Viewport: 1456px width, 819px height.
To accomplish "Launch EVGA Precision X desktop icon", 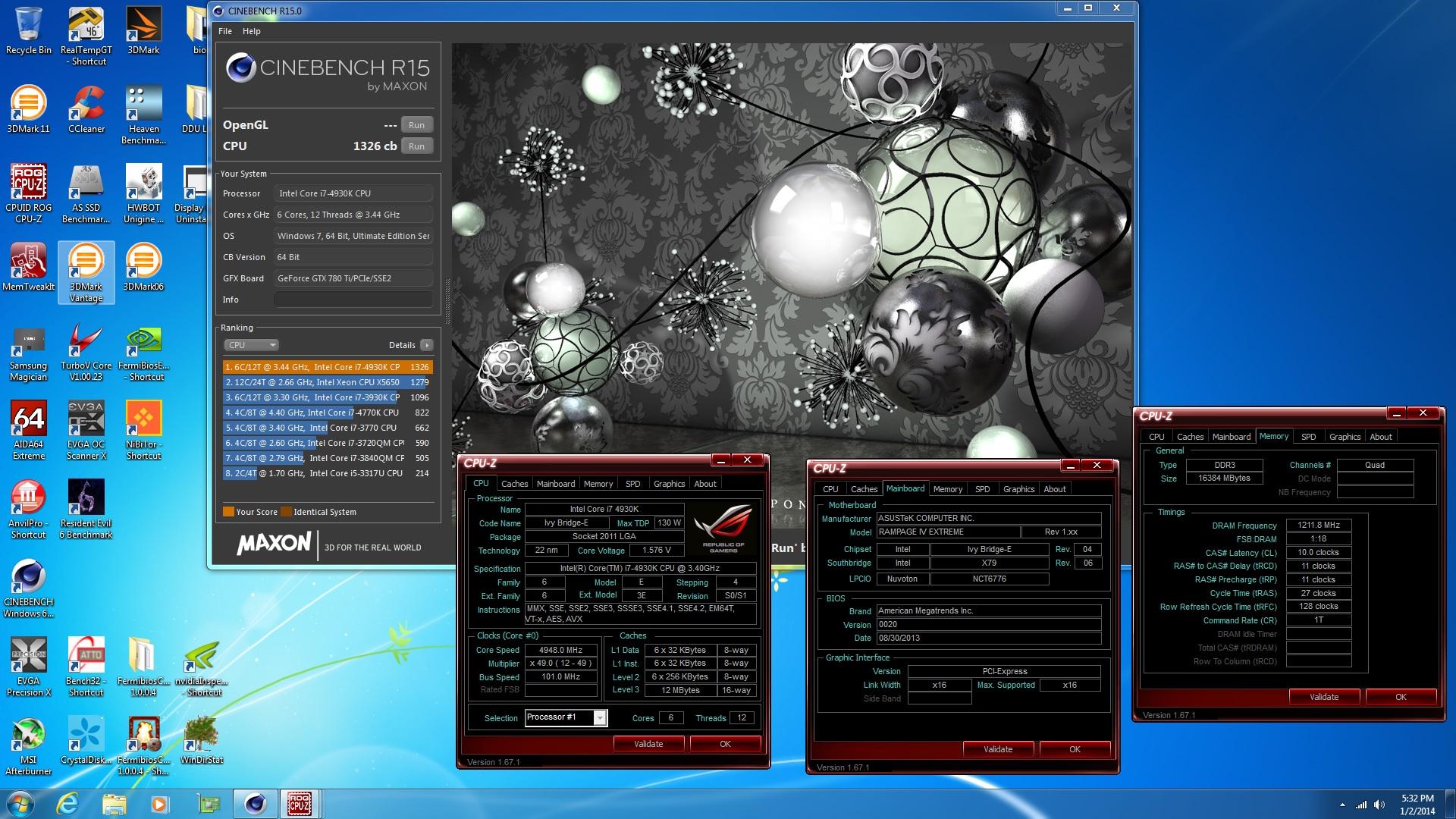I will [29, 667].
